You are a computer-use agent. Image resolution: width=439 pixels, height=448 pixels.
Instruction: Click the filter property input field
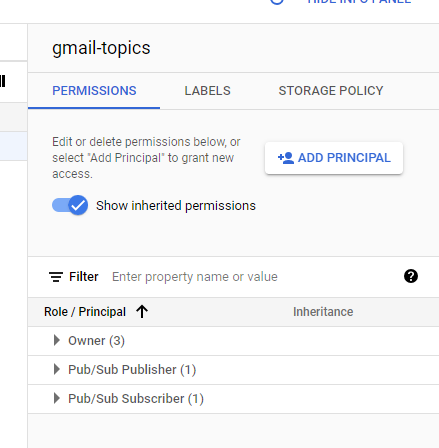pyautogui.click(x=253, y=277)
